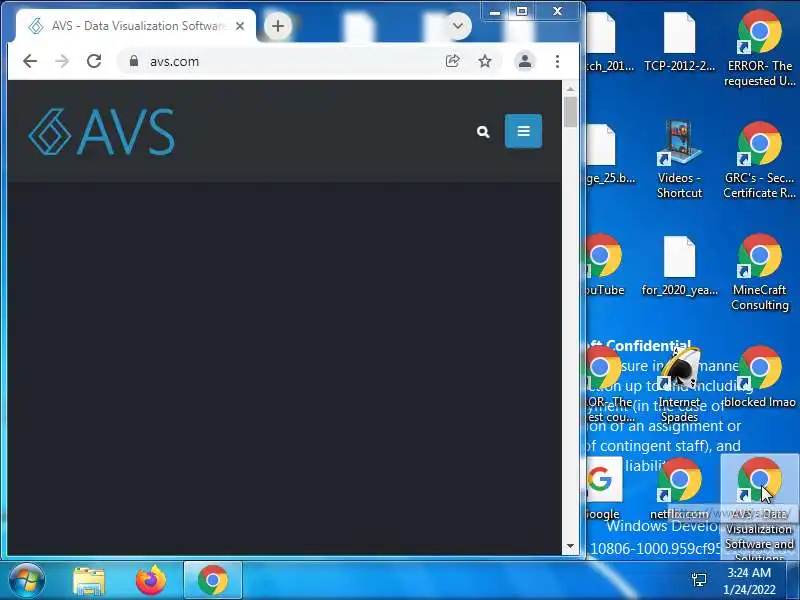This screenshot has width=800, height=600.
Task: Open the Windows Start menu orb
Action: (x=27, y=580)
